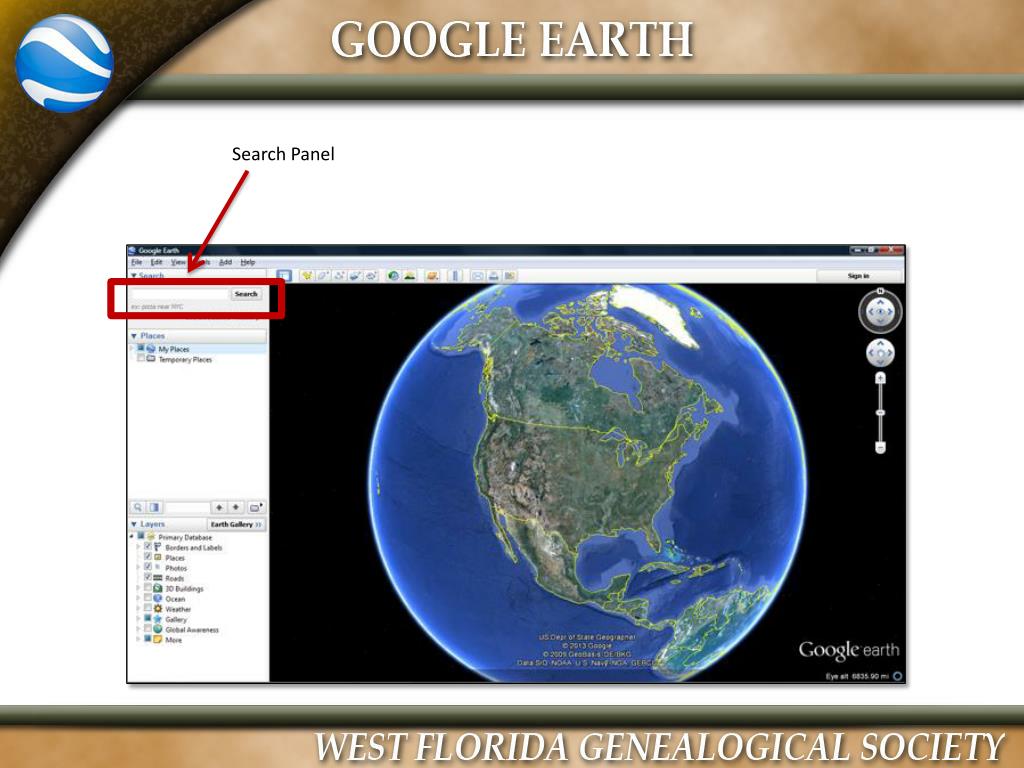Click the Places filter text field
The image size is (1024, 768).
click(x=187, y=507)
